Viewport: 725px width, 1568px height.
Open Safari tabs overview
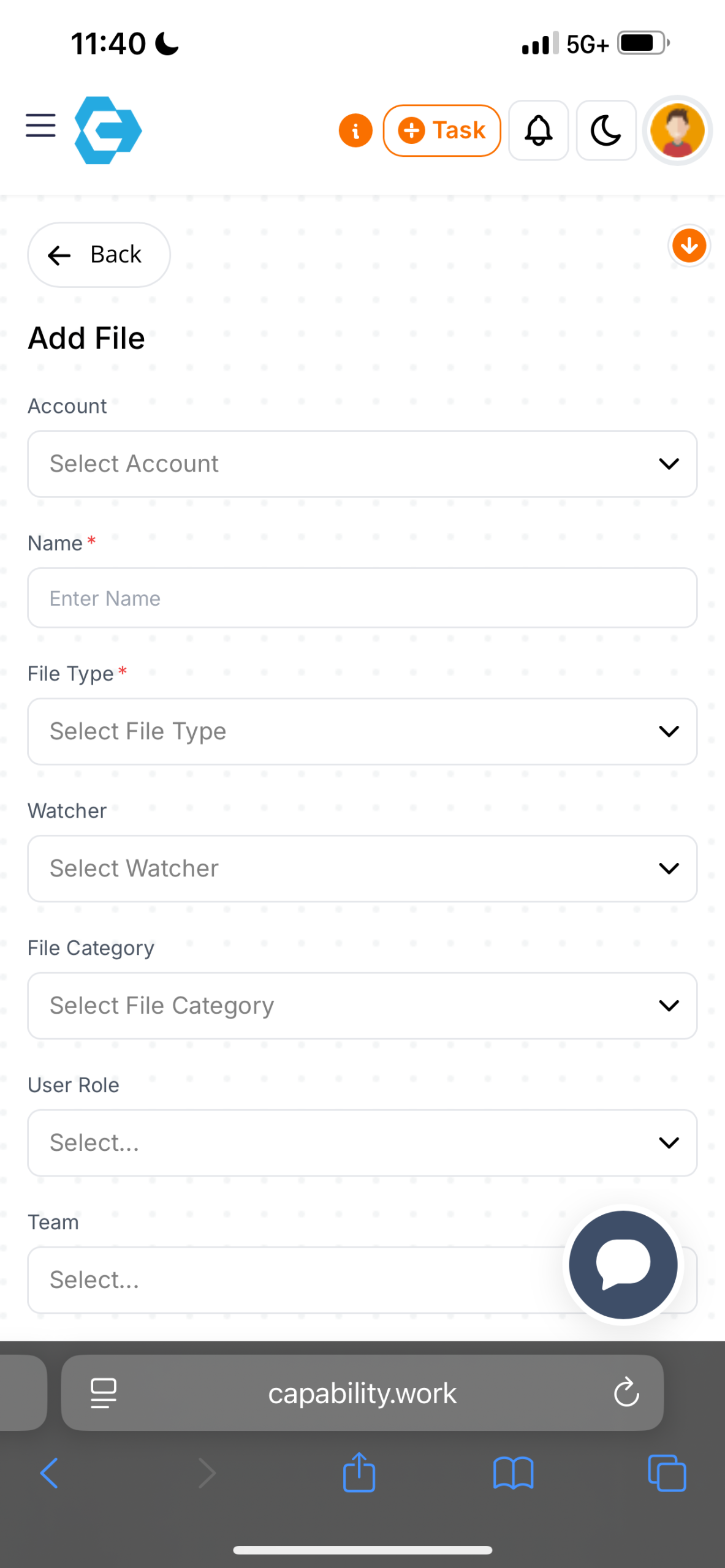[x=667, y=1472]
